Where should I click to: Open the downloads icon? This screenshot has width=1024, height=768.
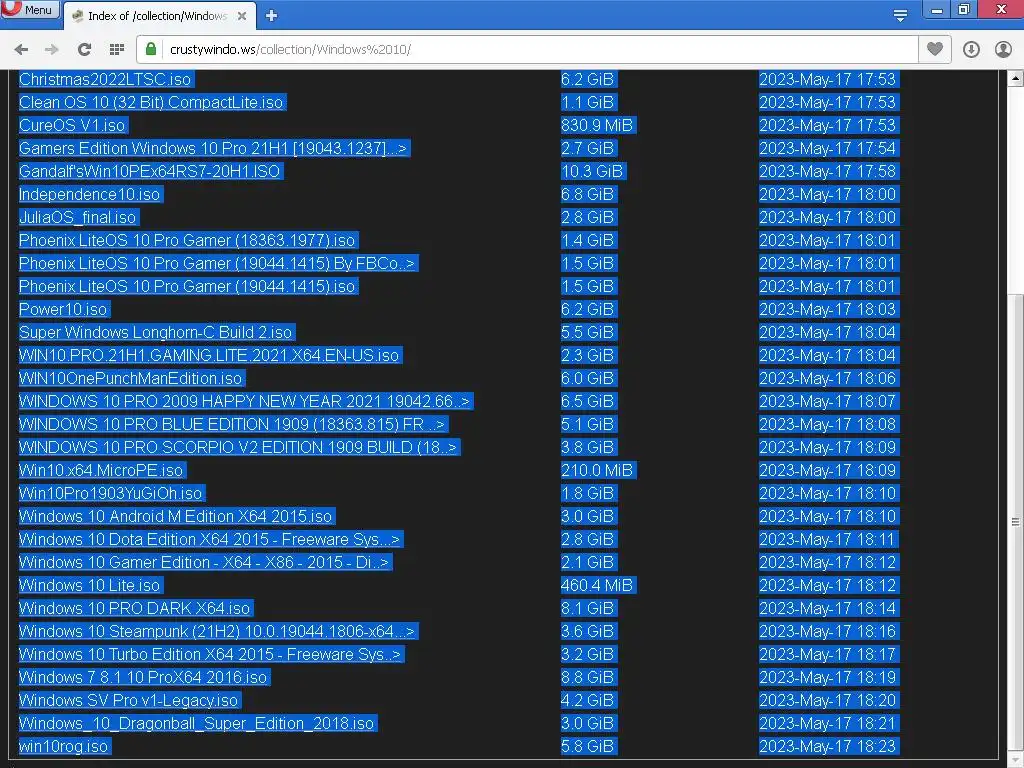pyautogui.click(x=971, y=50)
